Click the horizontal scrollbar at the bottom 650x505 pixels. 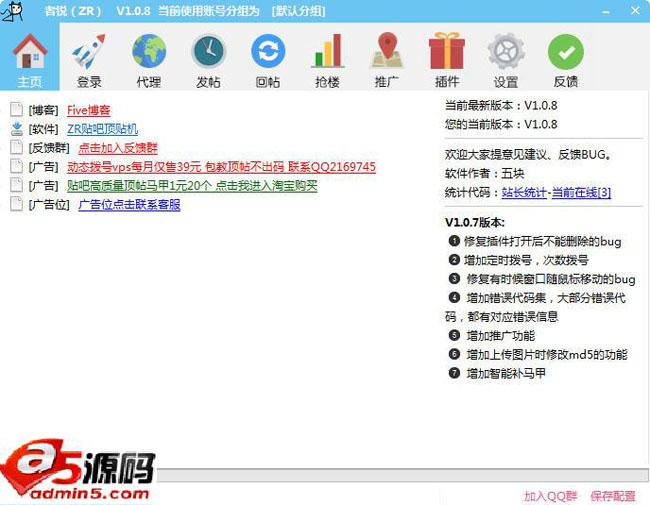tap(402, 476)
